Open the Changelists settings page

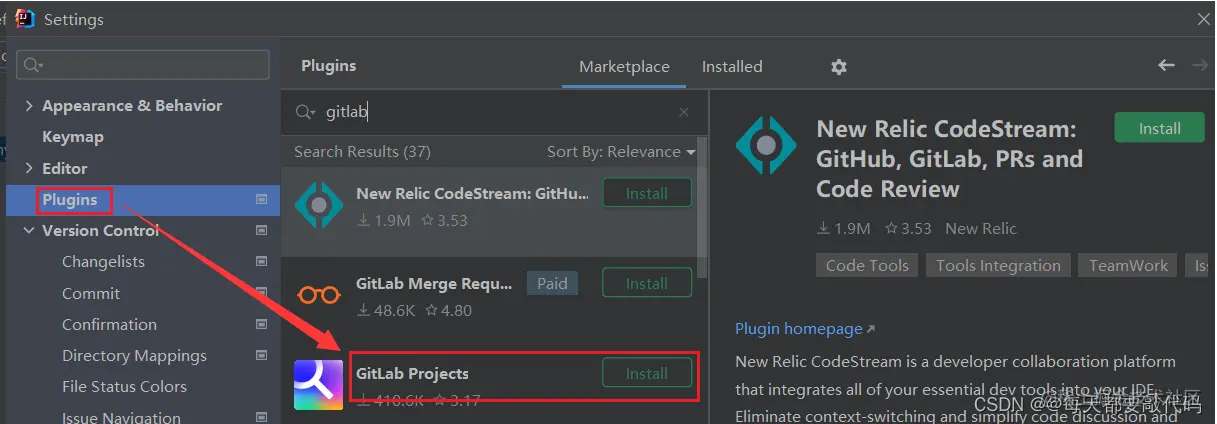pos(103,261)
